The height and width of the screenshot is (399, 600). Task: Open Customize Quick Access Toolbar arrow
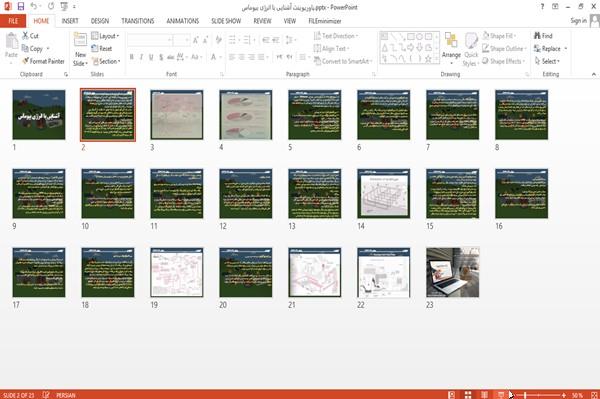coord(74,7)
